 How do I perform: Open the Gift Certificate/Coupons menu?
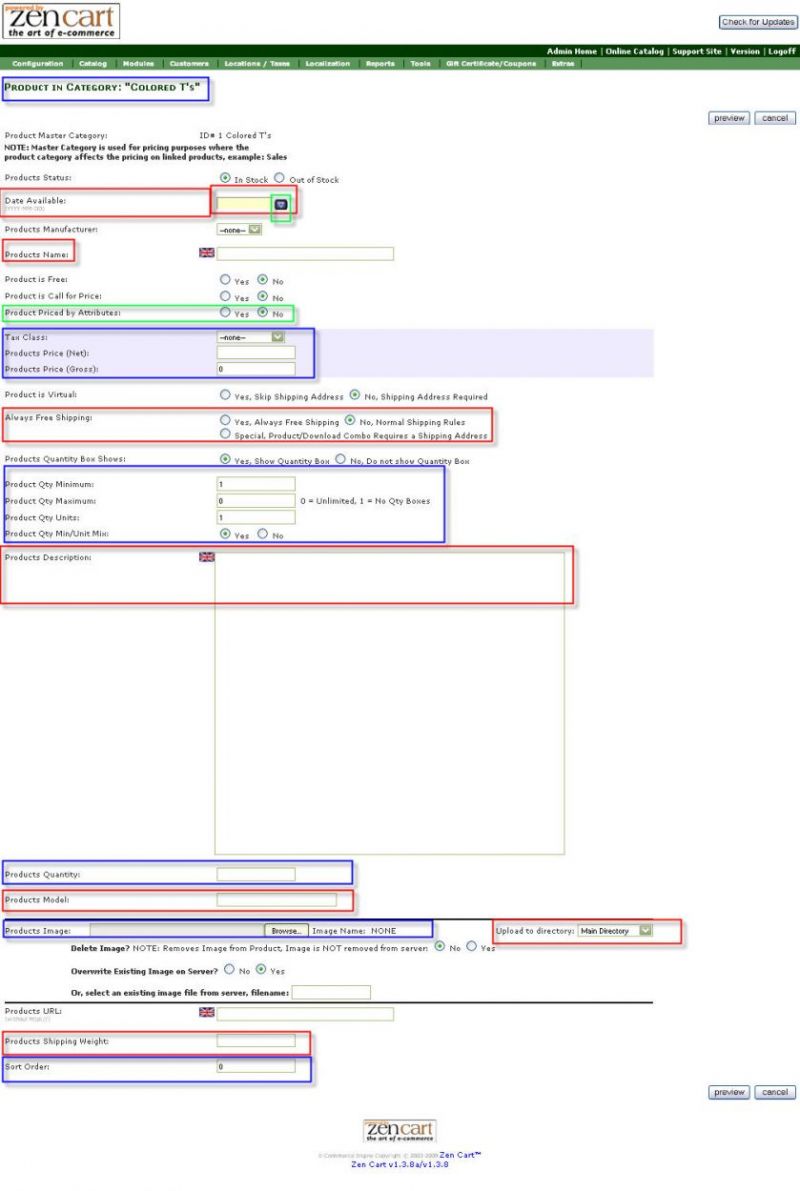pos(491,64)
